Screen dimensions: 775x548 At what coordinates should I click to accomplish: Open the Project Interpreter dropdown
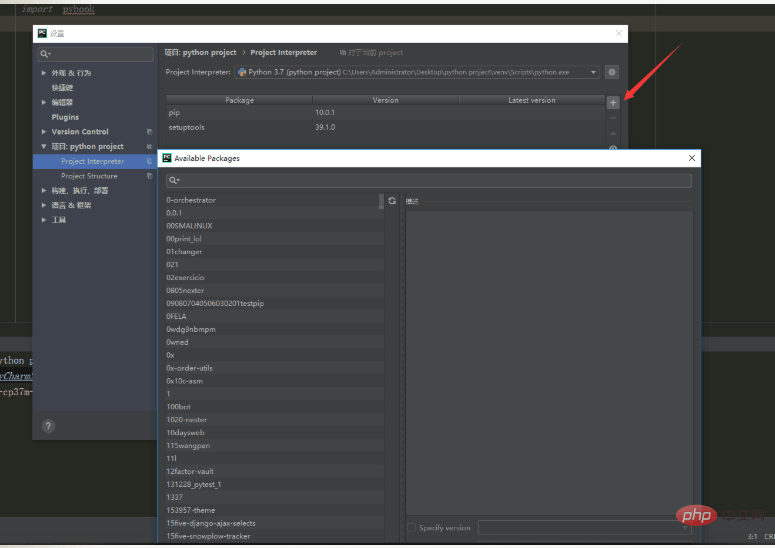pyautogui.click(x=593, y=72)
